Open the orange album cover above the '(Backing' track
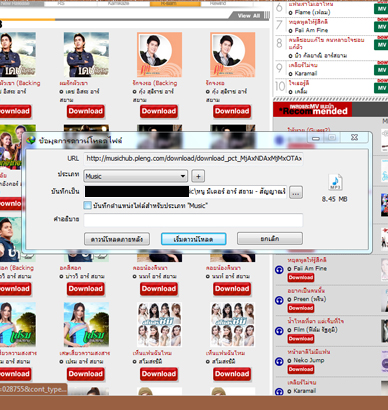This screenshot has width=388, height=410. [159, 55]
